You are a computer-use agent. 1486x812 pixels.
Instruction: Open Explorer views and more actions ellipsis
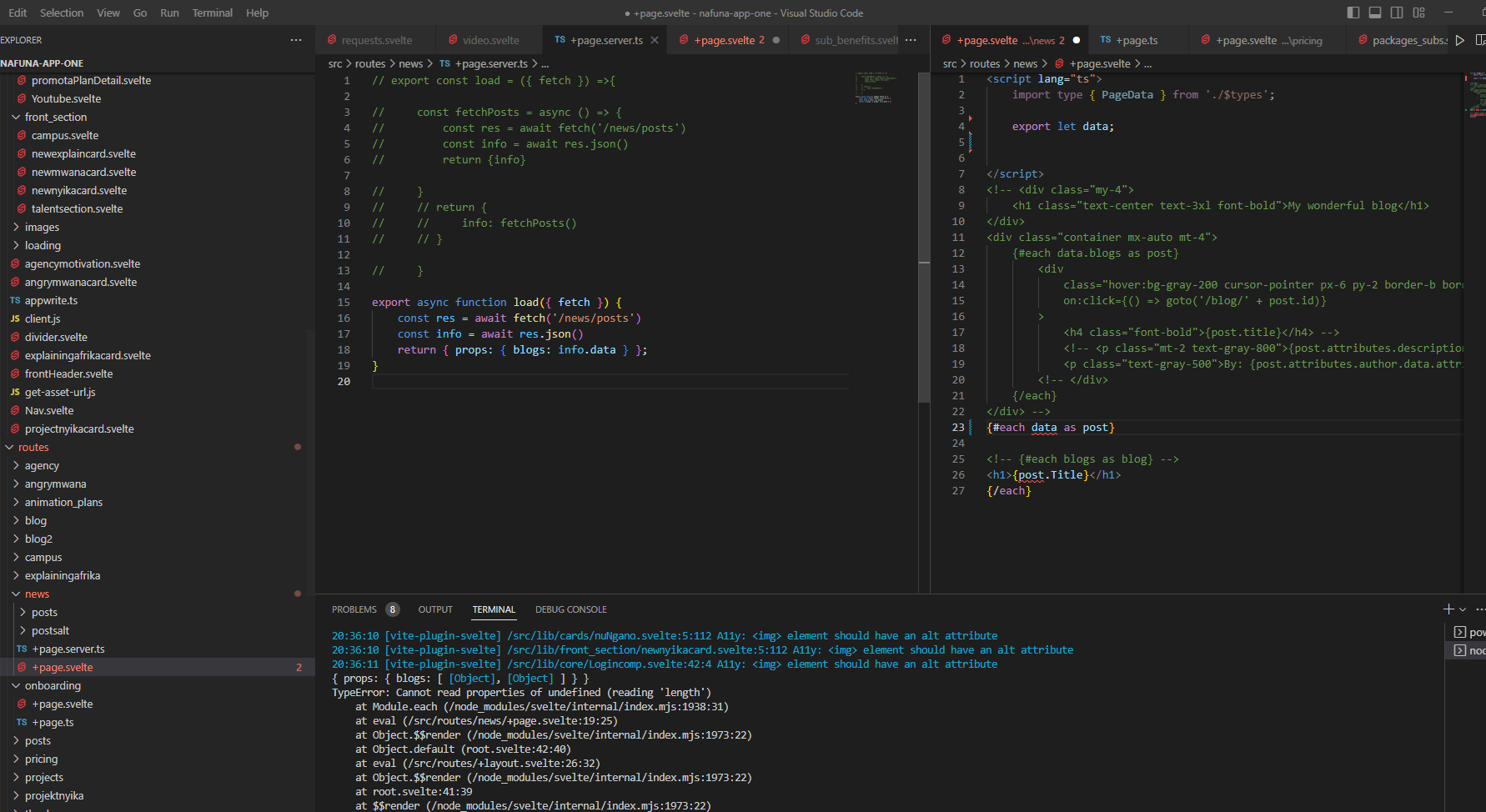click(296, 40)
